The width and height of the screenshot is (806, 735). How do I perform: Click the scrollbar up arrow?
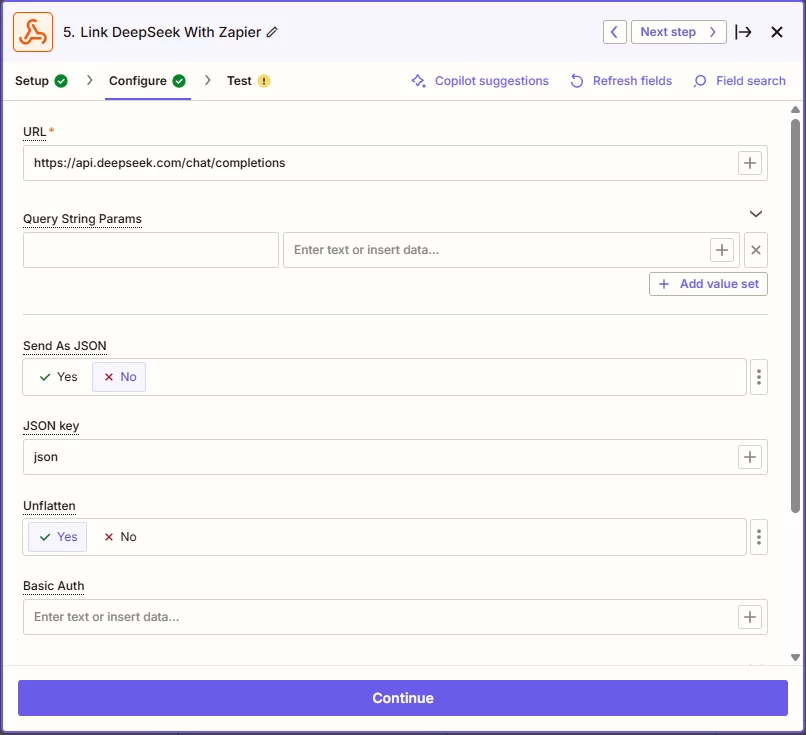tap(795, 109)
